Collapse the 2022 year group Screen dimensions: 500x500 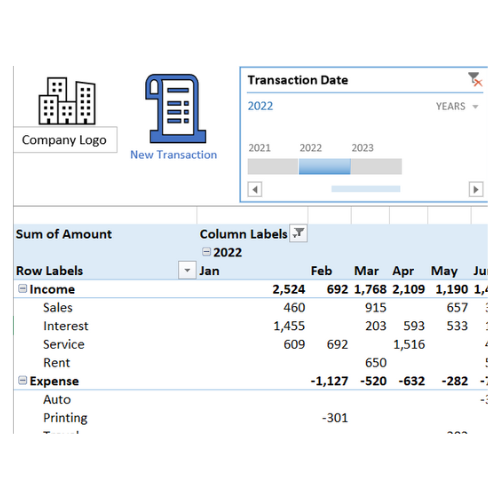click(206, 252)
